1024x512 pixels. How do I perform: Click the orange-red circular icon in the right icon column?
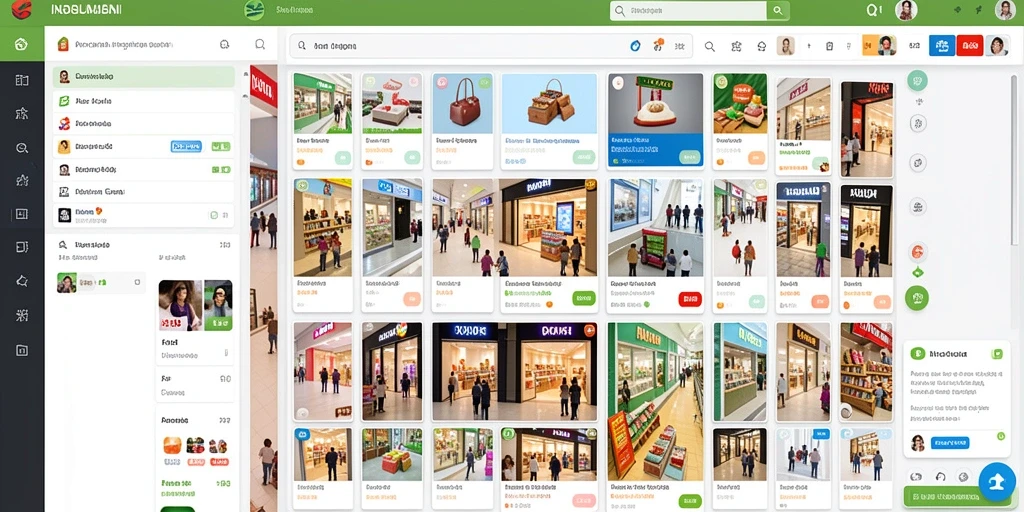pos(918,251)
